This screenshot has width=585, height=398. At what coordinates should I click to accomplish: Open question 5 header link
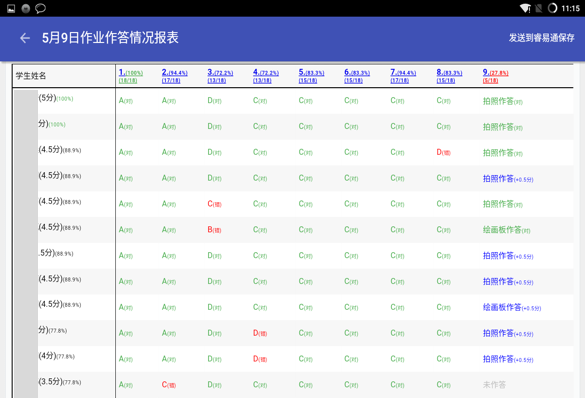click(311, 76)
